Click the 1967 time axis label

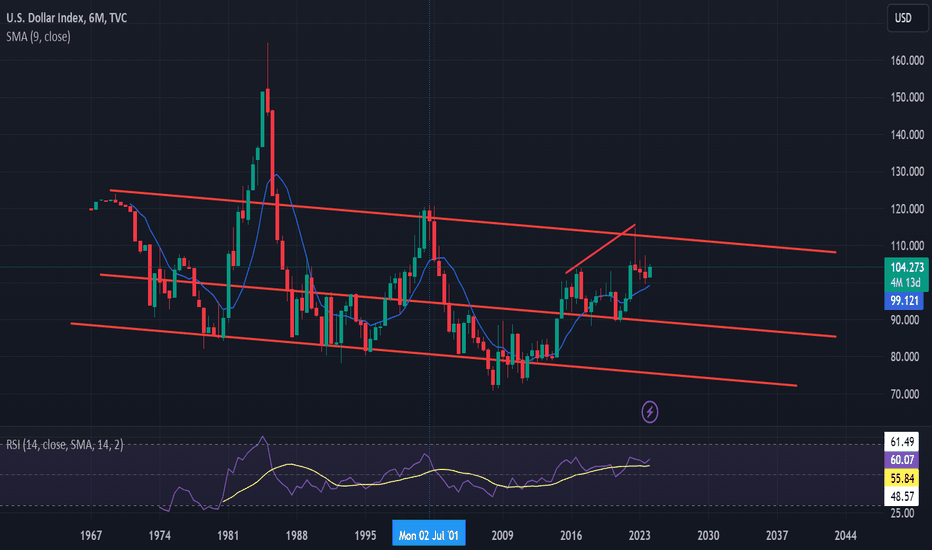(x=91, y=535)
